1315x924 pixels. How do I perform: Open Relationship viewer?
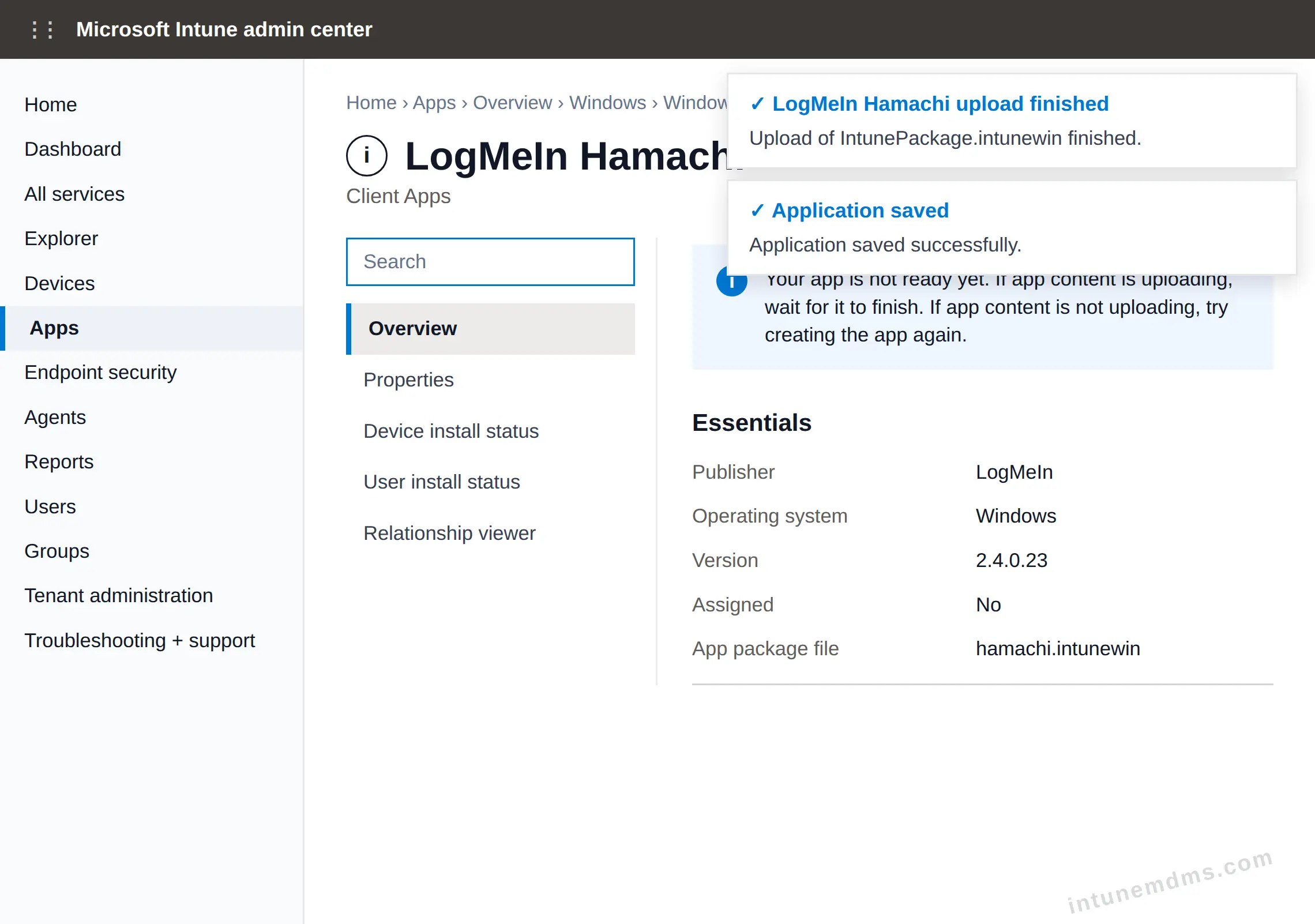490,533
